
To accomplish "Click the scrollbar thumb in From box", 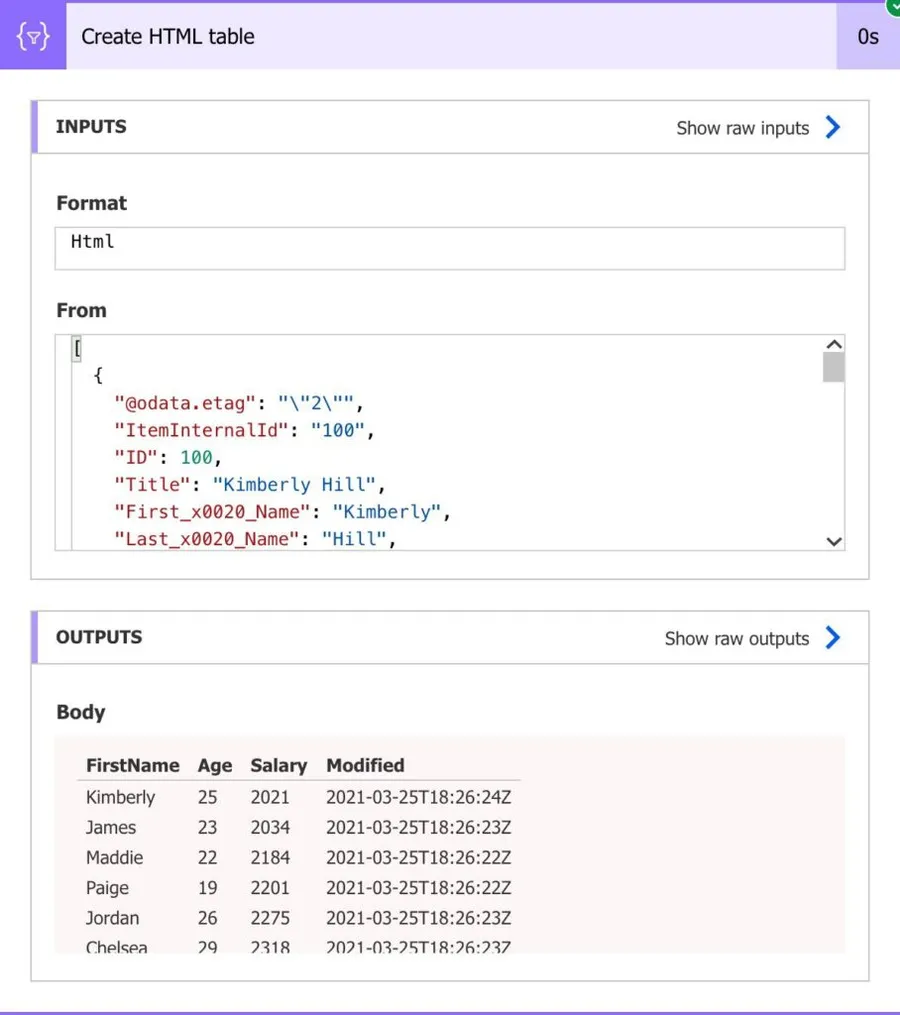I will tap(834, 367).
